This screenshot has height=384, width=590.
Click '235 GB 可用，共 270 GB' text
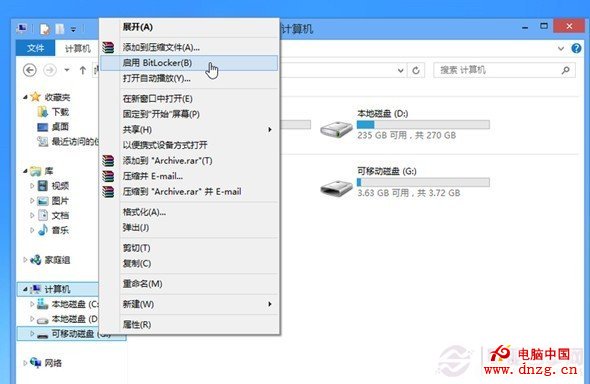(x=407, y=135)
